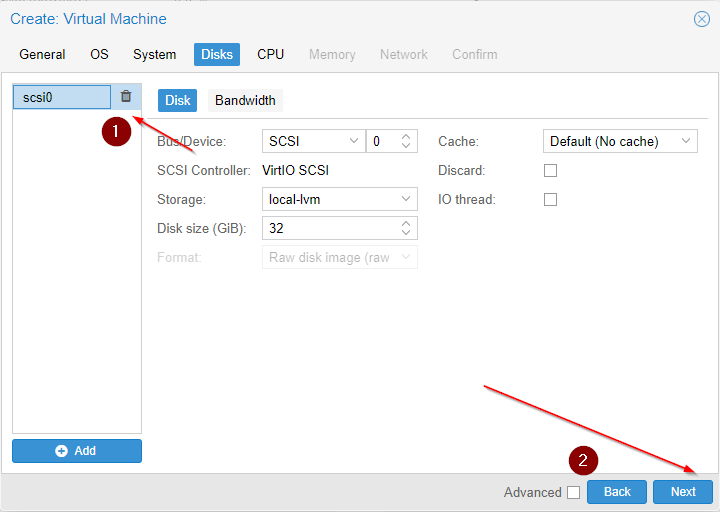The image size is (720, 512).
Task: Enable the Discard checkbox
Action: [x=550, y=171]
